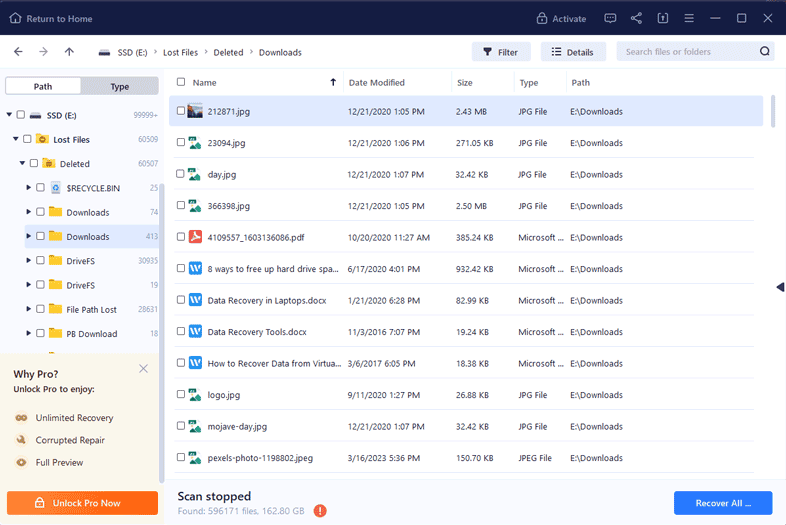Go back with the left arrow
The image size is (786, 525).
click(x=18, y=52)
